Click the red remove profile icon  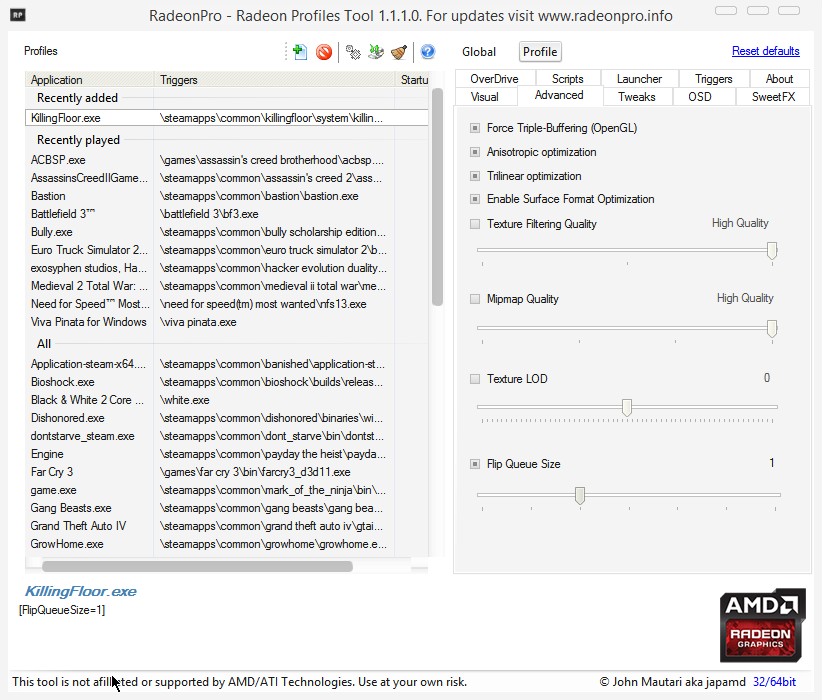[324, 52]
